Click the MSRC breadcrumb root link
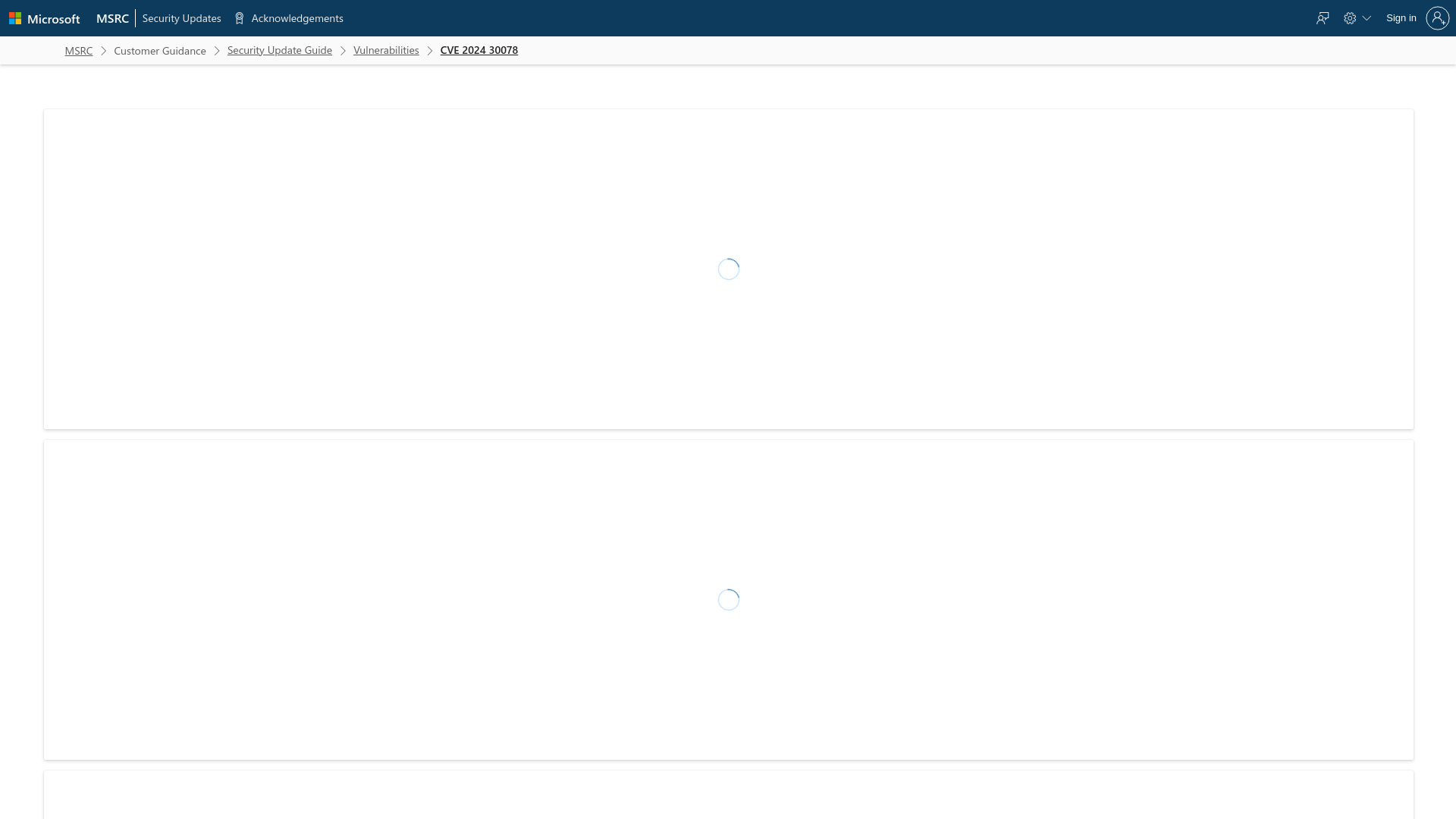The width and height of the screenshot is (1456, 819). [78, 50]
